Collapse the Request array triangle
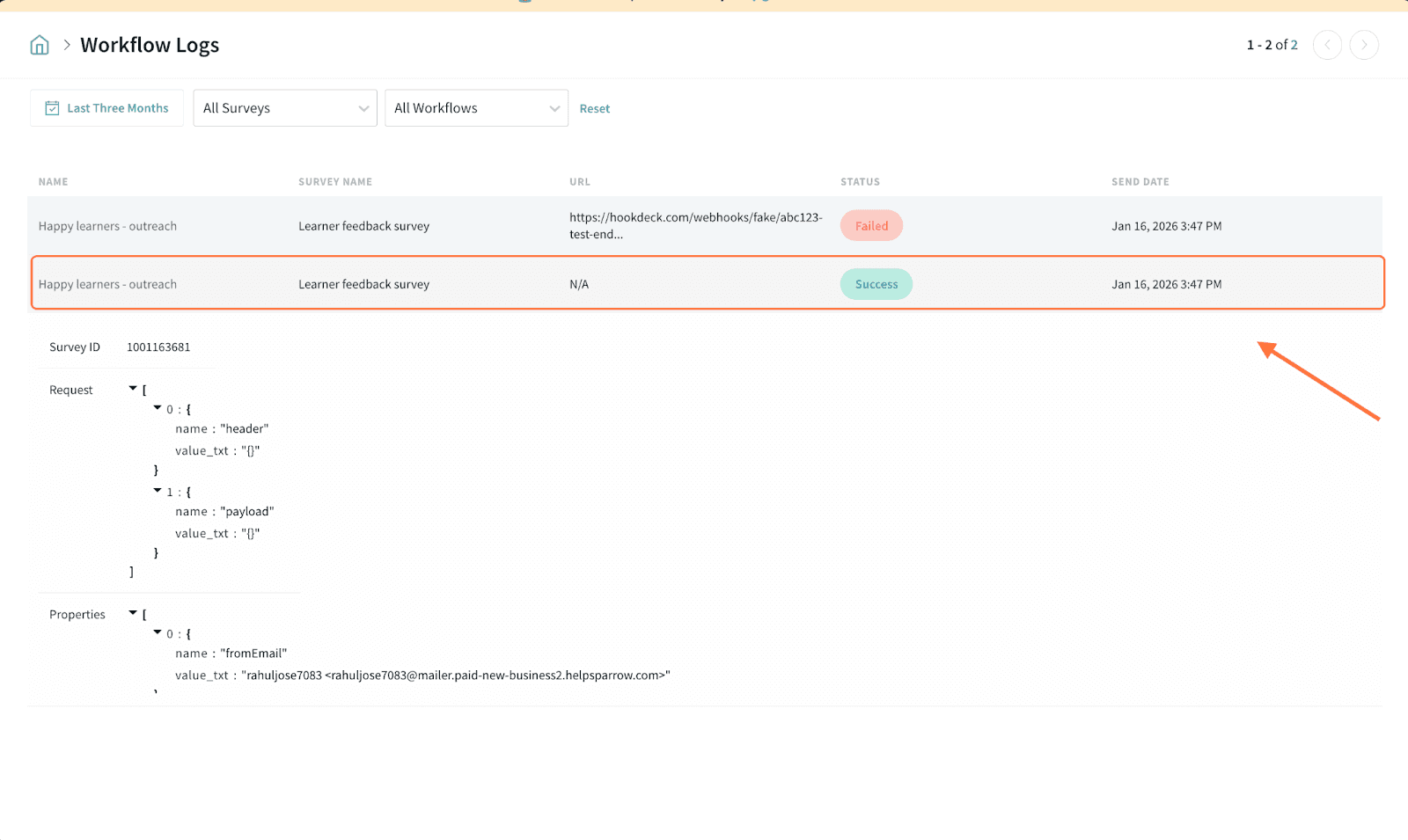 pos(133,388)
